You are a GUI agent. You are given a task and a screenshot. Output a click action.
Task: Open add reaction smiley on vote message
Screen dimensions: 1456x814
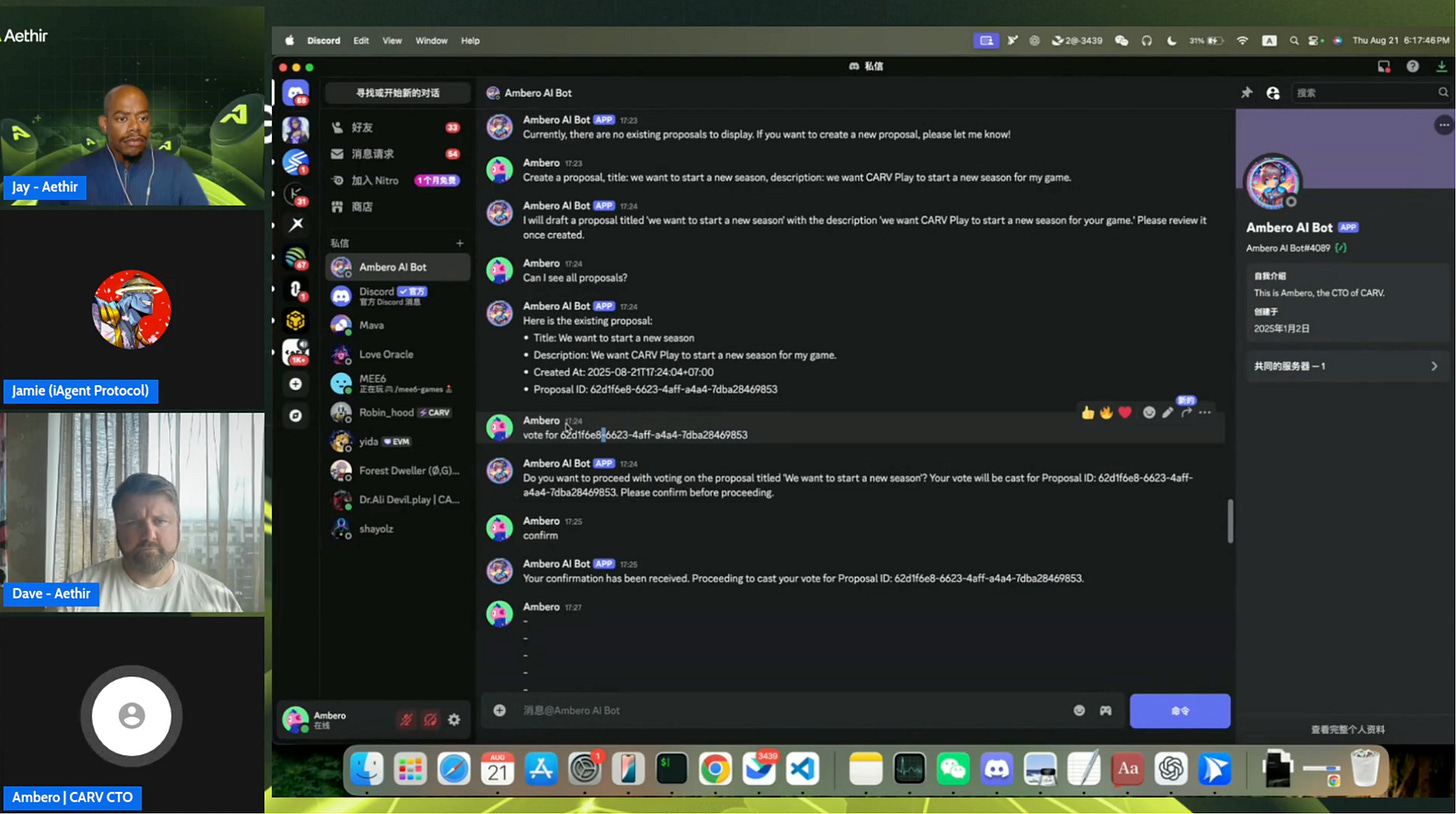click(1149, 412)
